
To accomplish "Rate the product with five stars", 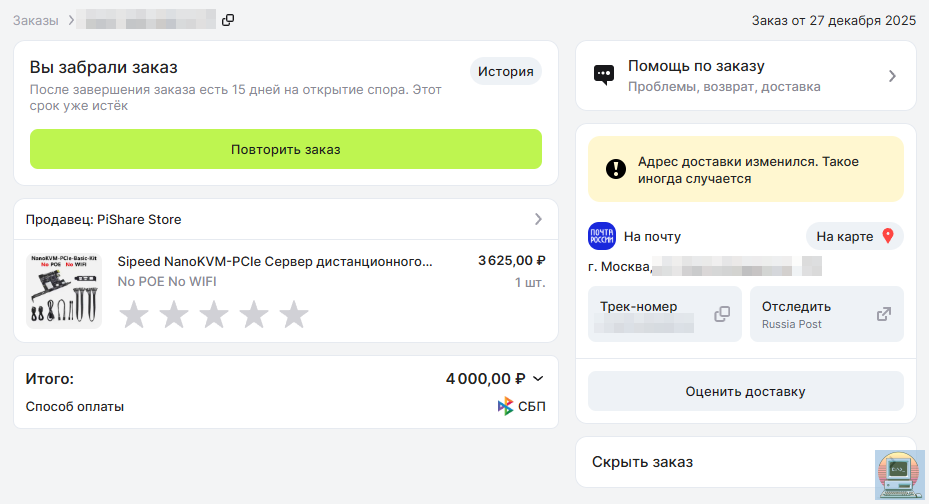I will coord(294,315).
